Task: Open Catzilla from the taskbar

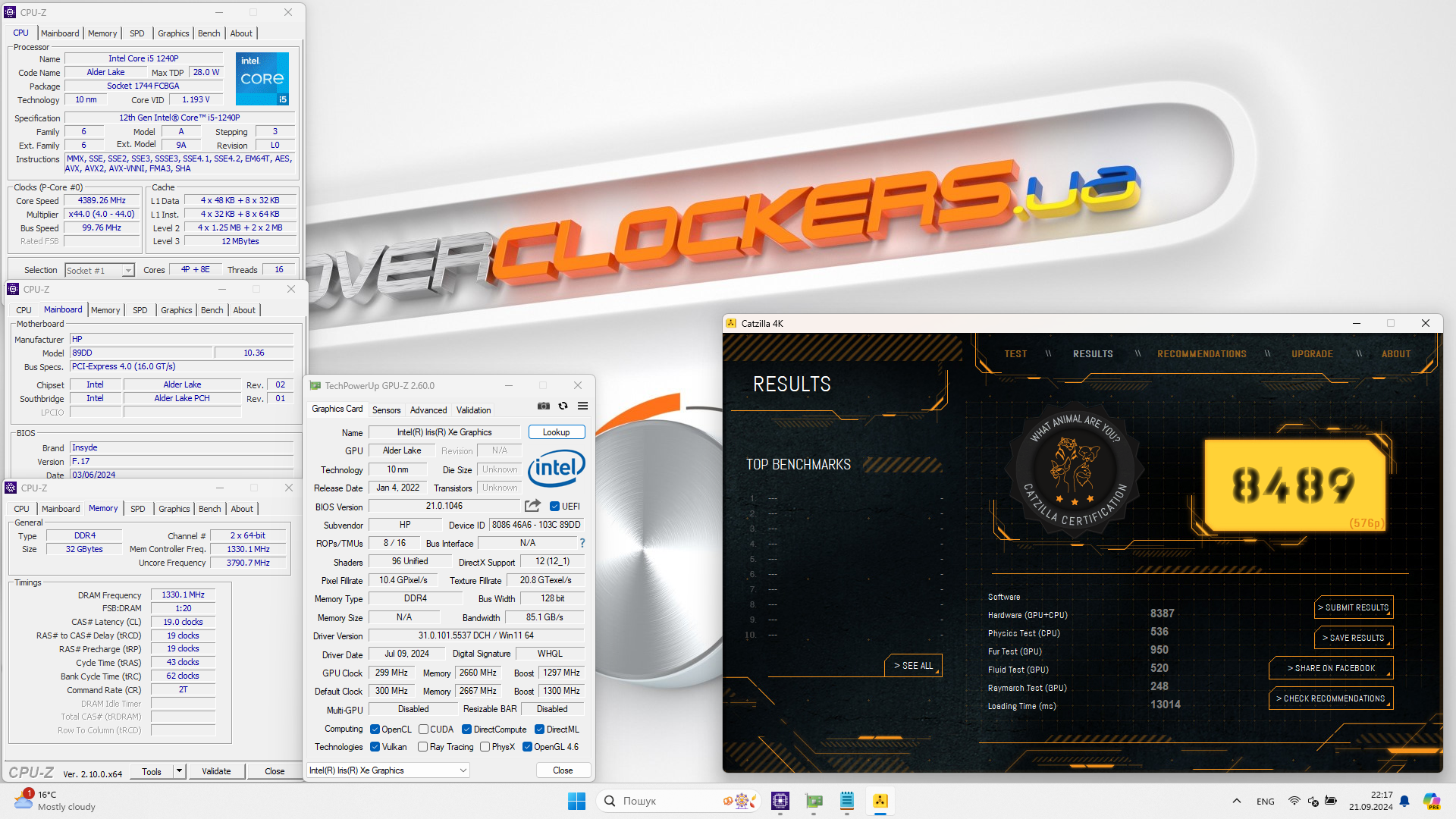Action: click(x=880, y=801)
